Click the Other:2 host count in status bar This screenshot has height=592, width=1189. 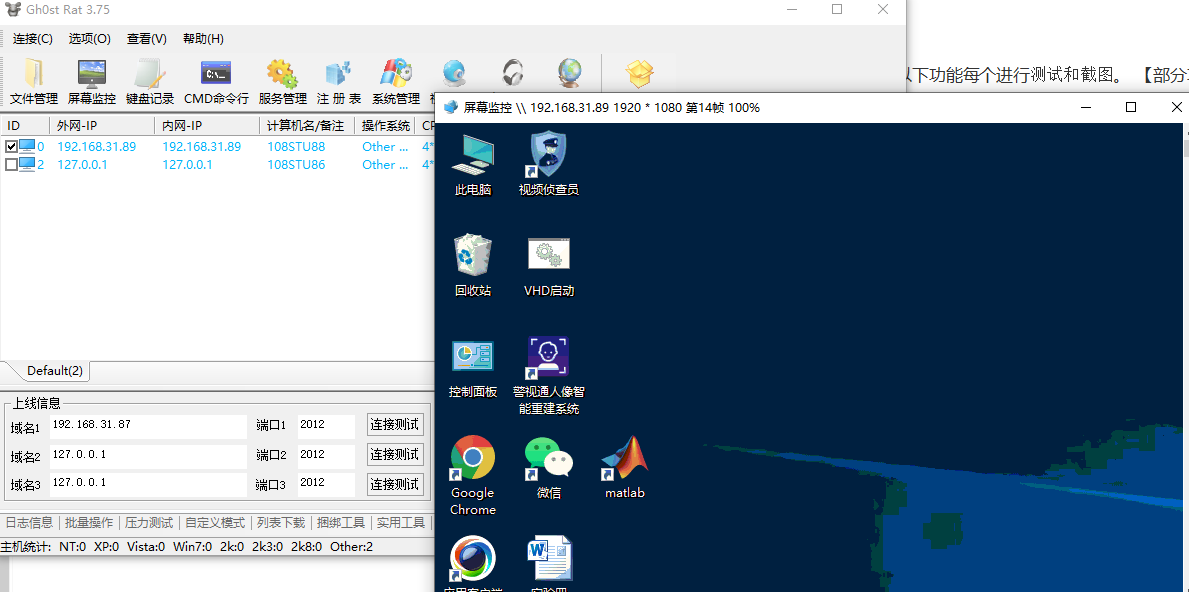351,547
